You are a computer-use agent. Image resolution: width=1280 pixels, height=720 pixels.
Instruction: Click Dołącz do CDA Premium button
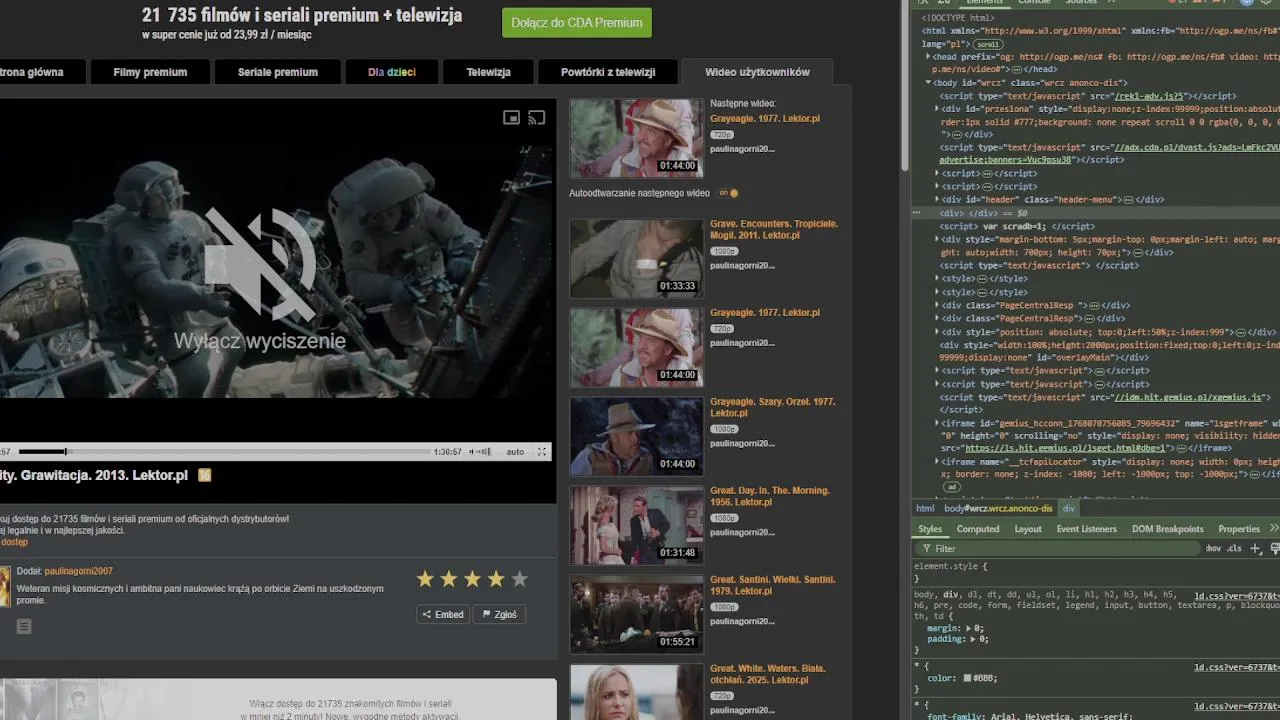tap(577, 22)
